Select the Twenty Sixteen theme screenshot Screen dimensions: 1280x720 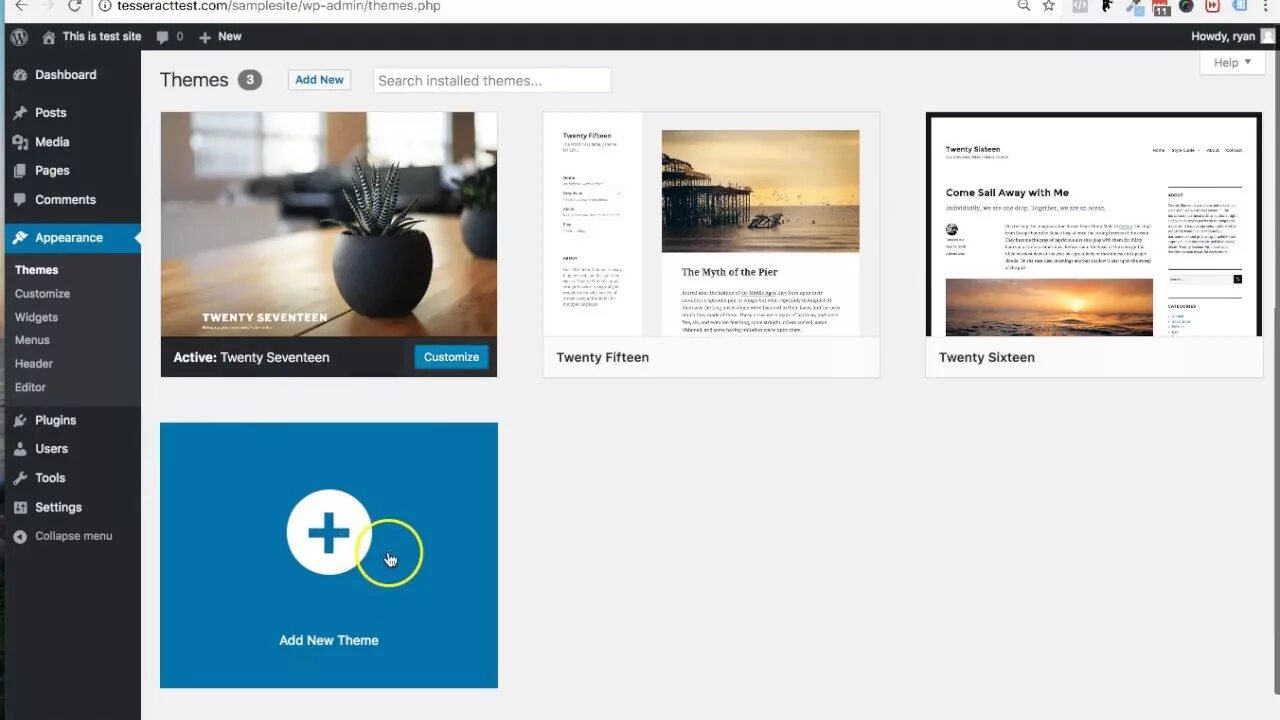(x=1094, y=224)
